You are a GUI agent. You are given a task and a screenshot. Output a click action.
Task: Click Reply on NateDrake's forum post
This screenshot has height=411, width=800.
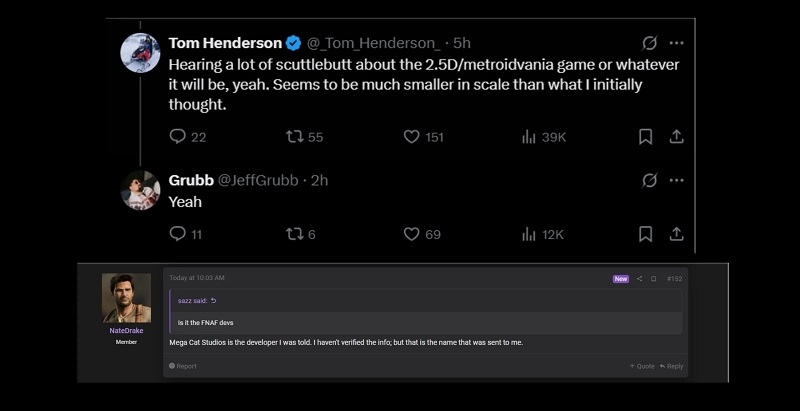[672, 366]
